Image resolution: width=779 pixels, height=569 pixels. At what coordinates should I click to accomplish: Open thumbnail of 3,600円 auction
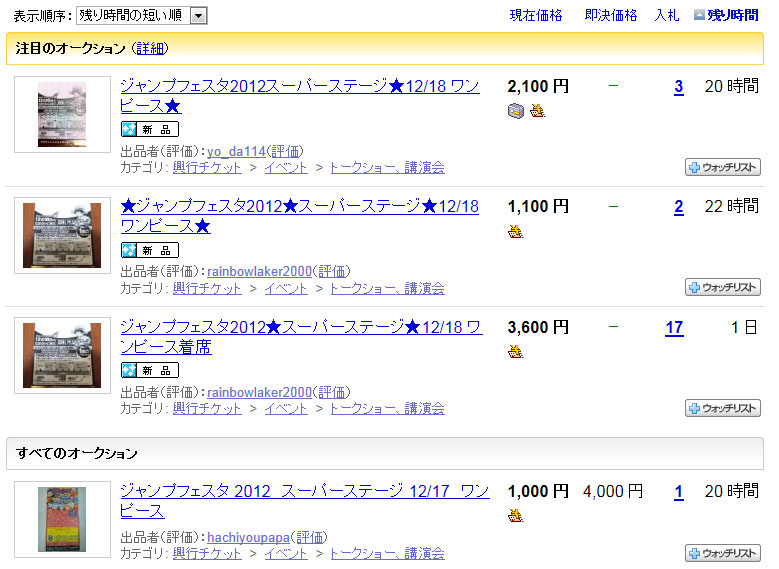point(62,355)
